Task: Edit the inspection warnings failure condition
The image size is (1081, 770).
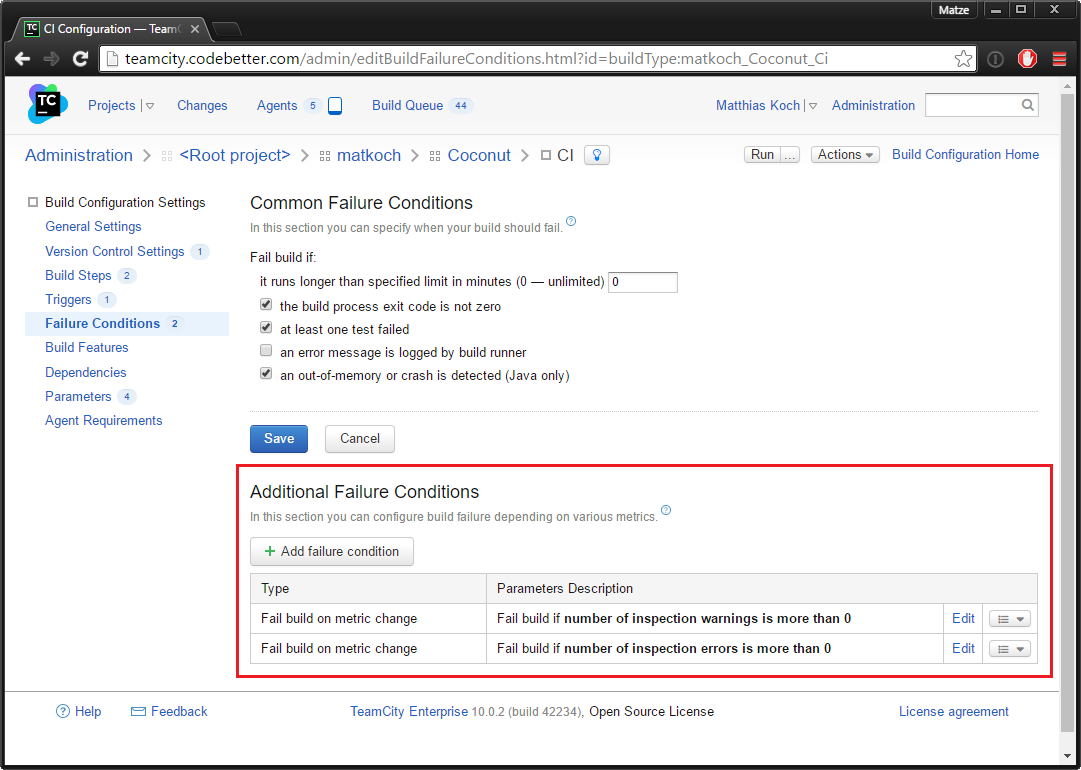Action: (x=963, y=618)
